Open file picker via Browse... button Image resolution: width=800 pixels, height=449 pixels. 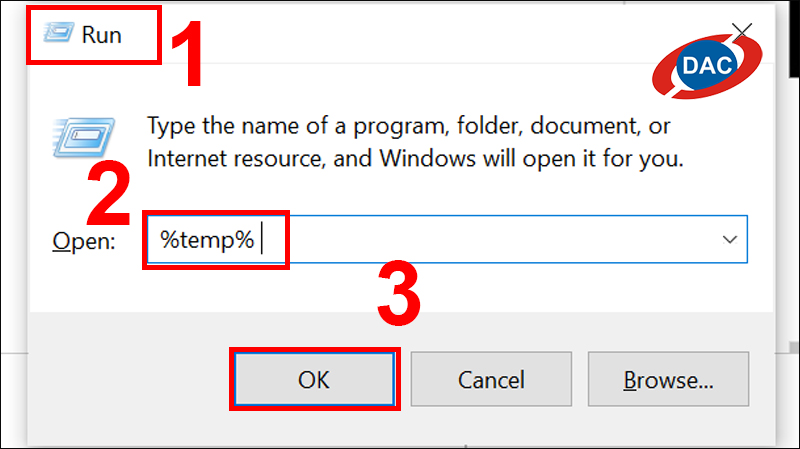tap(668, 379)
